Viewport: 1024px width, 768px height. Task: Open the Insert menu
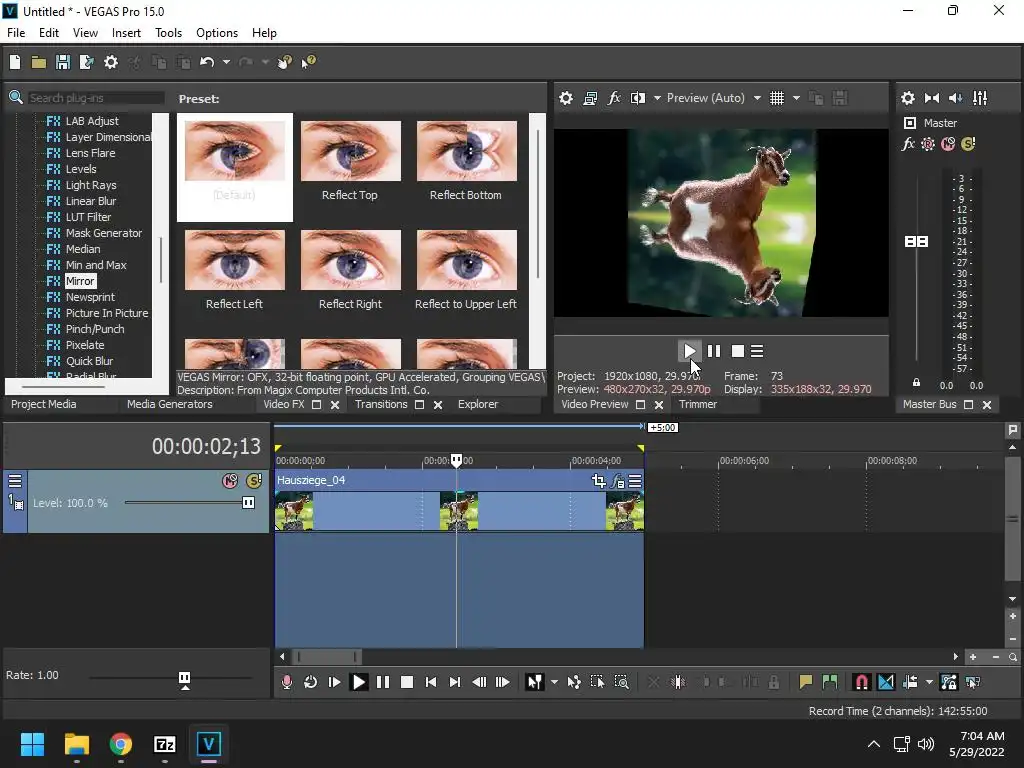click(x=126, y=33)
